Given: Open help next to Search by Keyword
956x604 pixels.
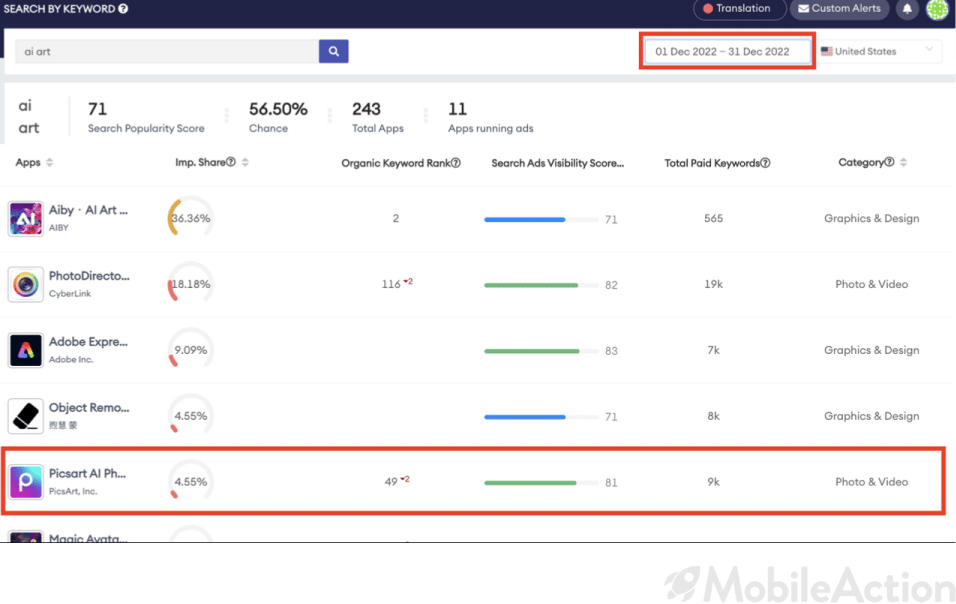Looking at the screenshot, I should coord(123,9).
